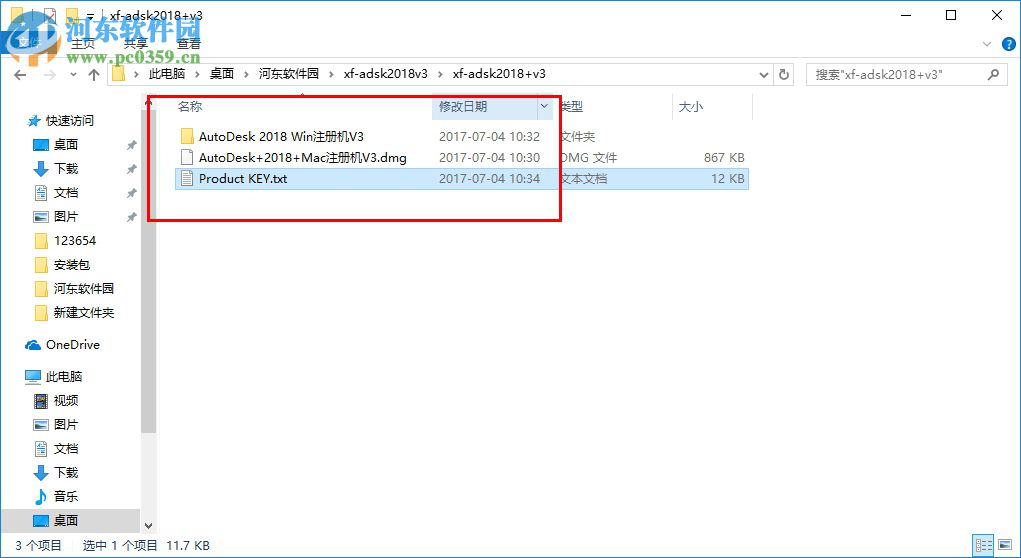Image resolution: width=1021 pixels, height=558 pixels.
Task: Go up one folder level
Action: click(x=94, y=75)
